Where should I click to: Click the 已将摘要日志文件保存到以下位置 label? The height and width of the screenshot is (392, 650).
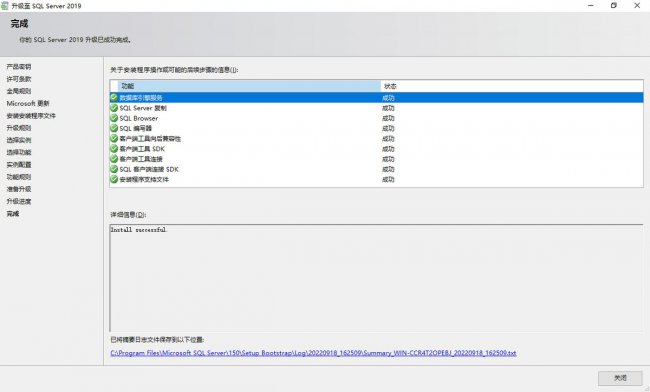157,340
